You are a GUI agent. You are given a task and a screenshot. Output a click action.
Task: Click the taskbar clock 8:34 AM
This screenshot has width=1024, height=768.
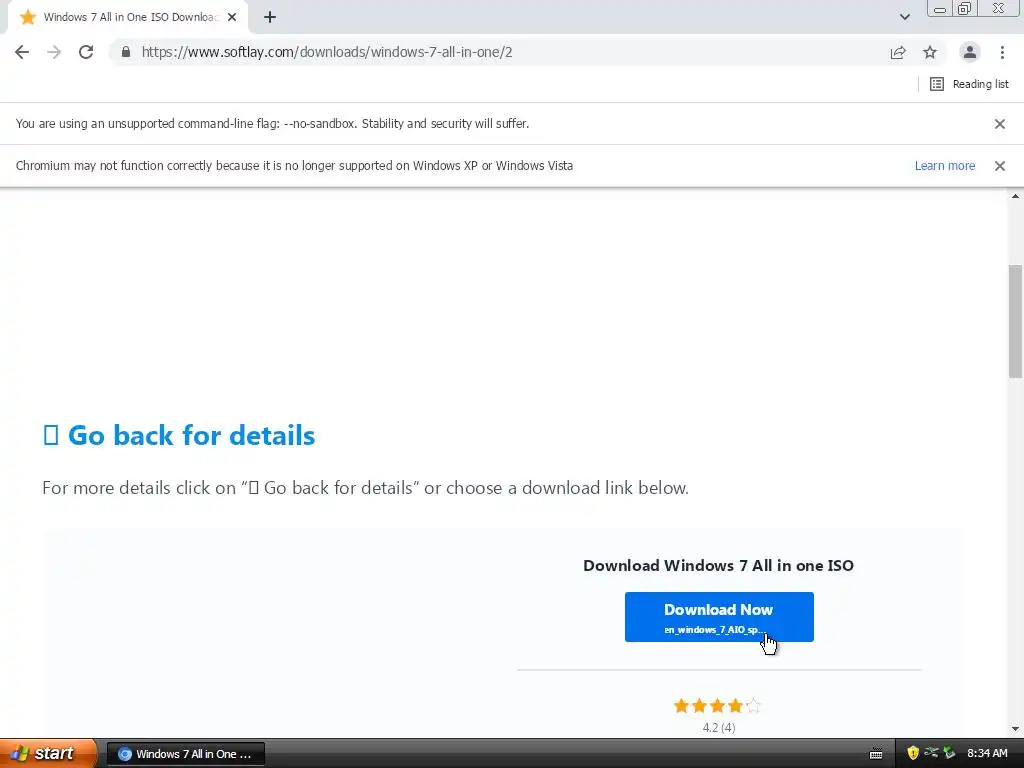tap(987, 754)
